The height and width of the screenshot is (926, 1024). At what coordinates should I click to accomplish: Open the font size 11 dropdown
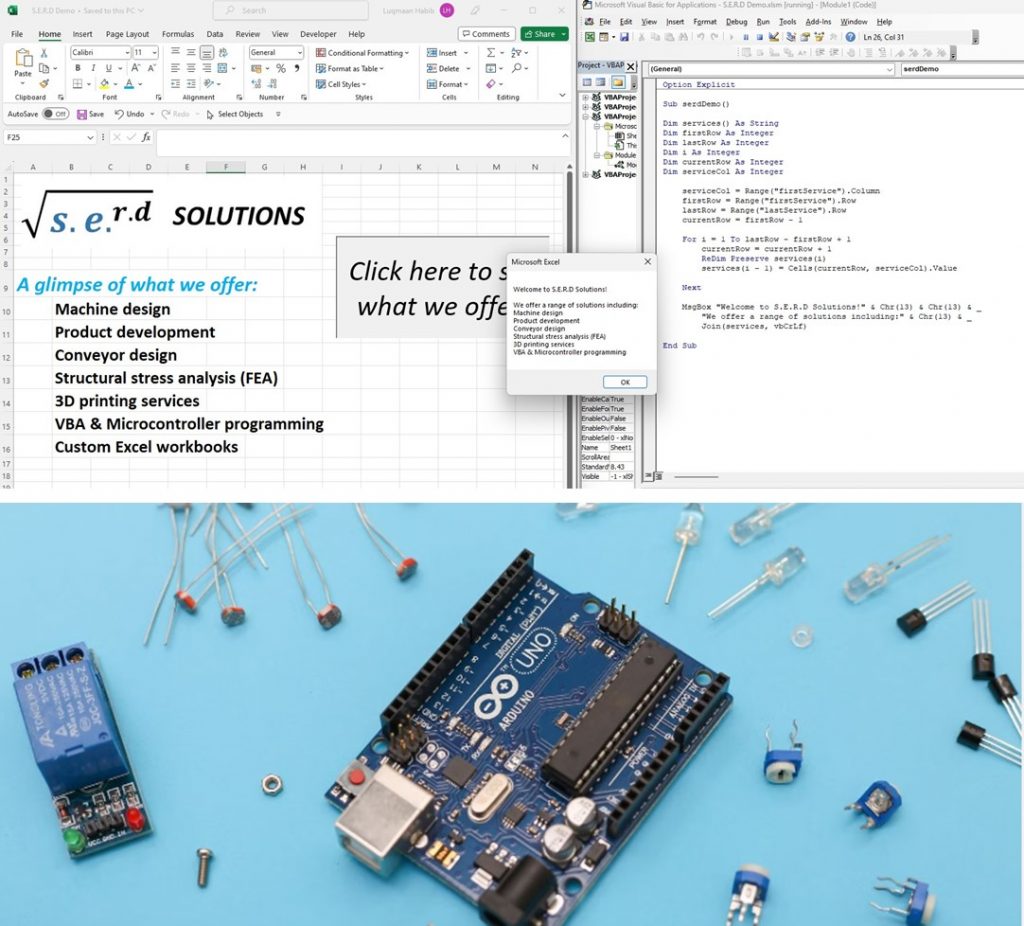pos(154,52)
